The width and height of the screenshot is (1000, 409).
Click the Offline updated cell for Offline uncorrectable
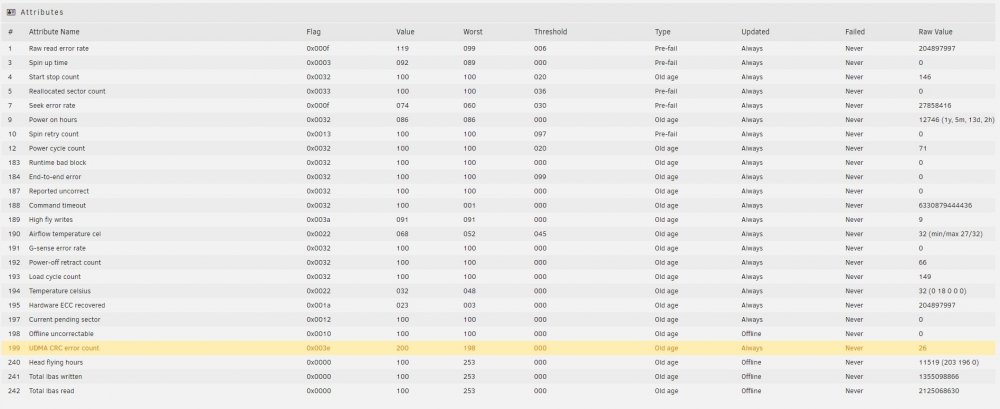tap(751, 334)
